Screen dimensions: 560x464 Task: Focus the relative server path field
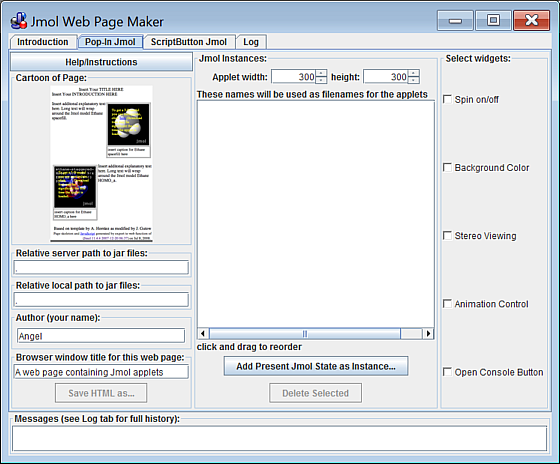click(101, 267)
